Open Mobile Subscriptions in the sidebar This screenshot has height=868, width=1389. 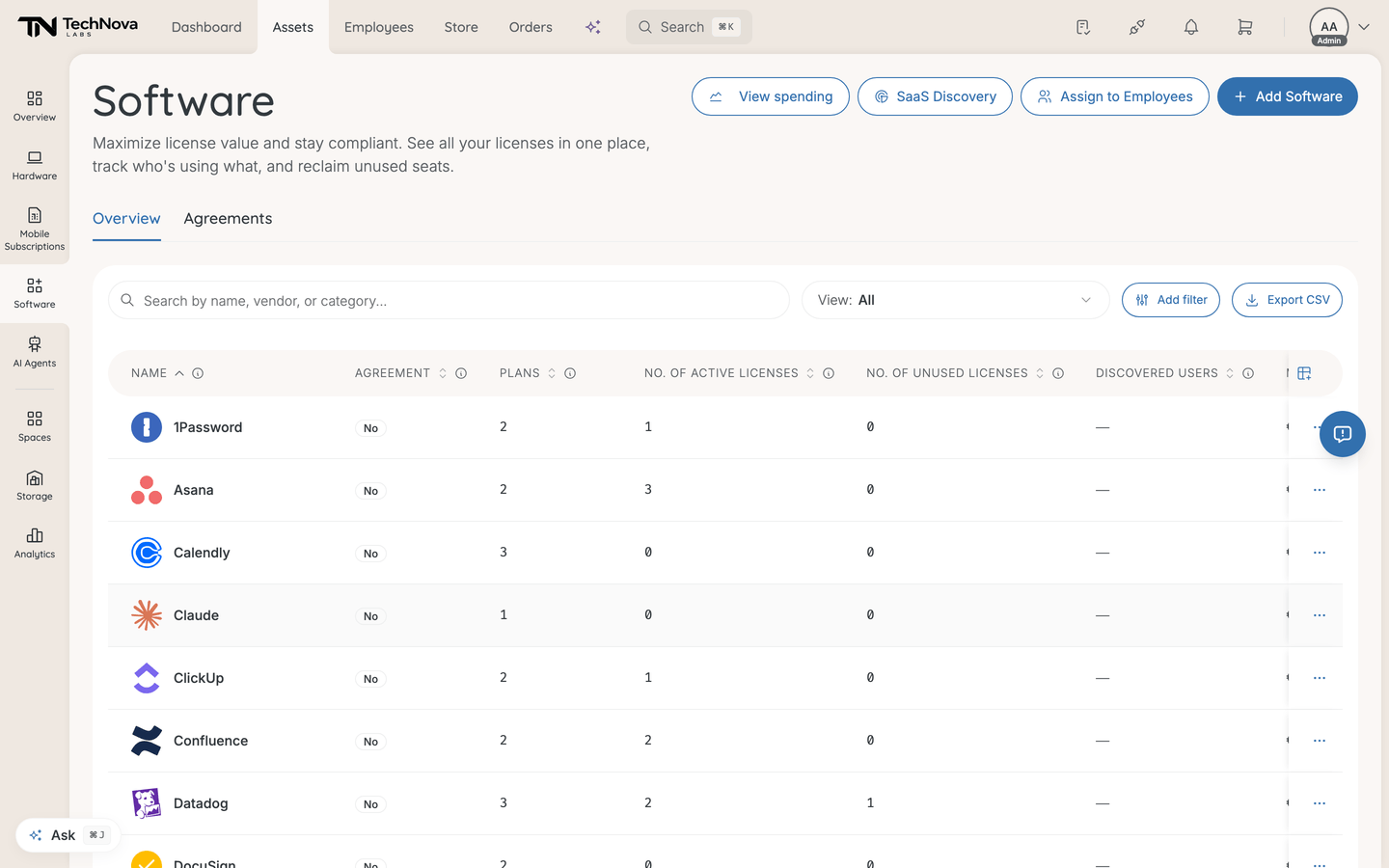pos(35,229)
